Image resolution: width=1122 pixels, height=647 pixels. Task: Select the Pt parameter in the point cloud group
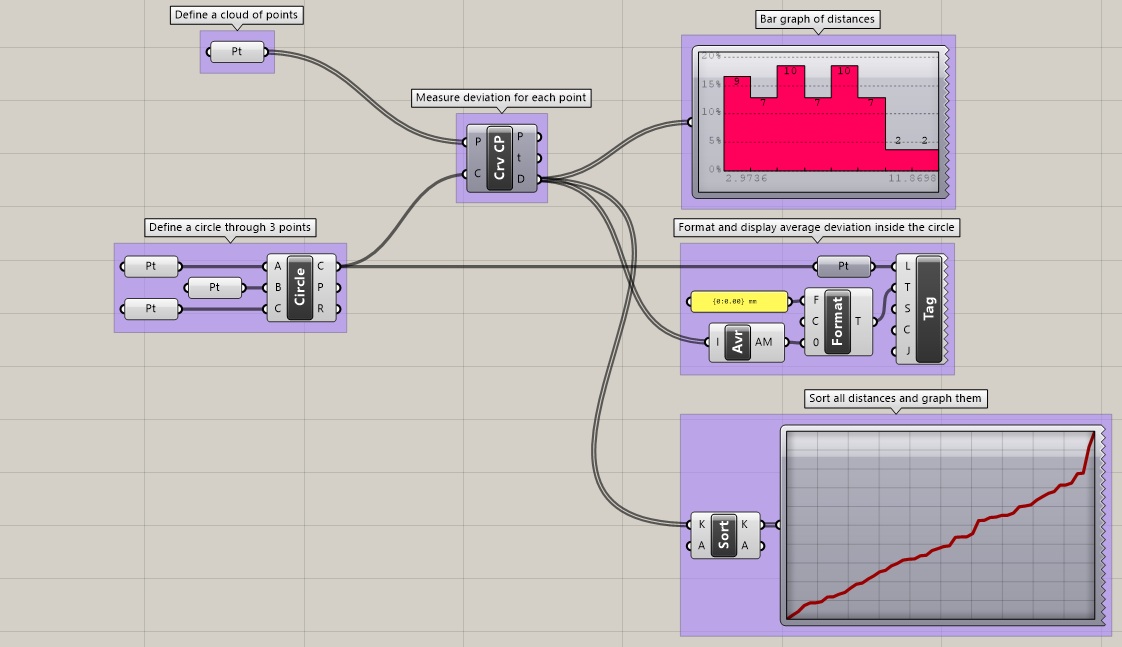[237, 52]
